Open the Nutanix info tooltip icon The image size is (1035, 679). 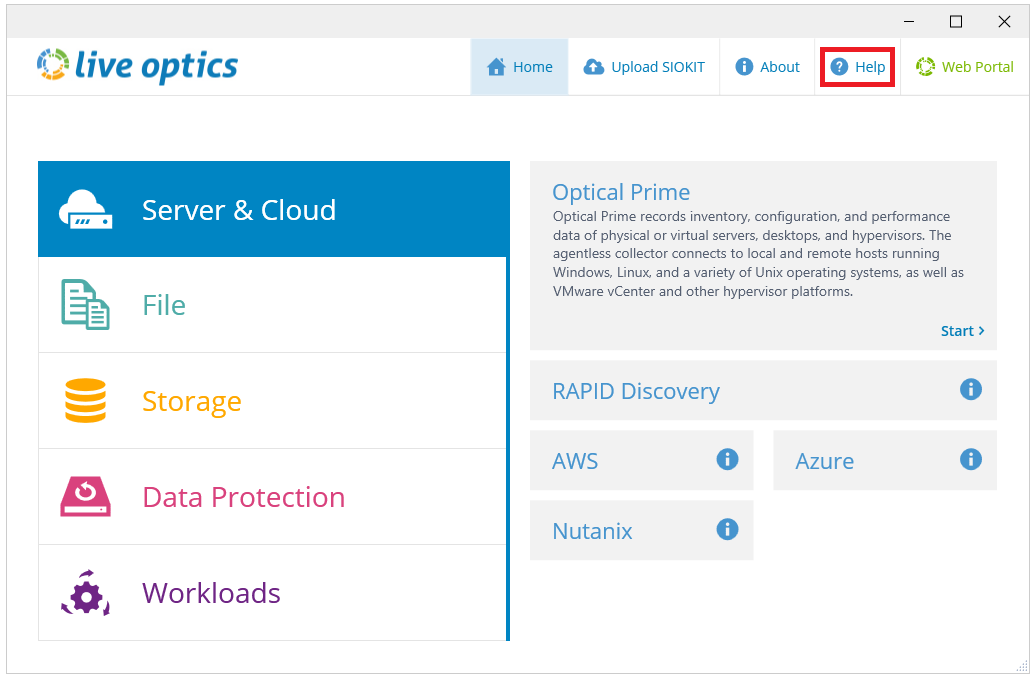[727, 530]
